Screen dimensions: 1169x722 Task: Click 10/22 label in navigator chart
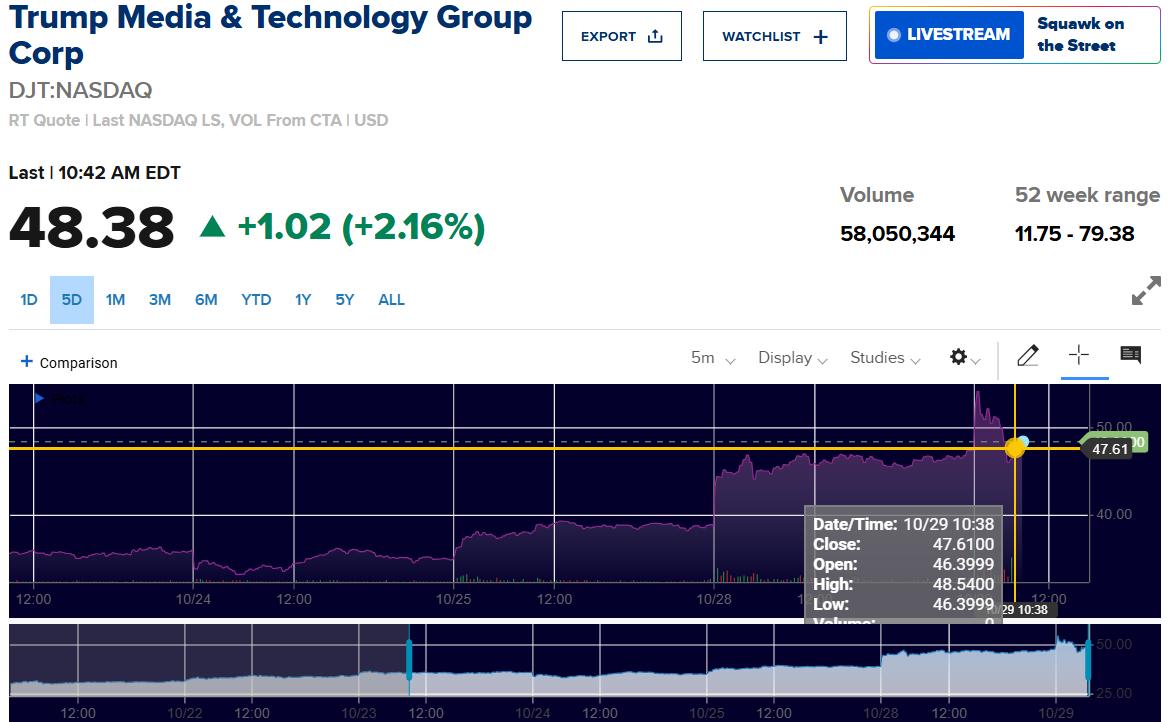[x=185, y=713]
